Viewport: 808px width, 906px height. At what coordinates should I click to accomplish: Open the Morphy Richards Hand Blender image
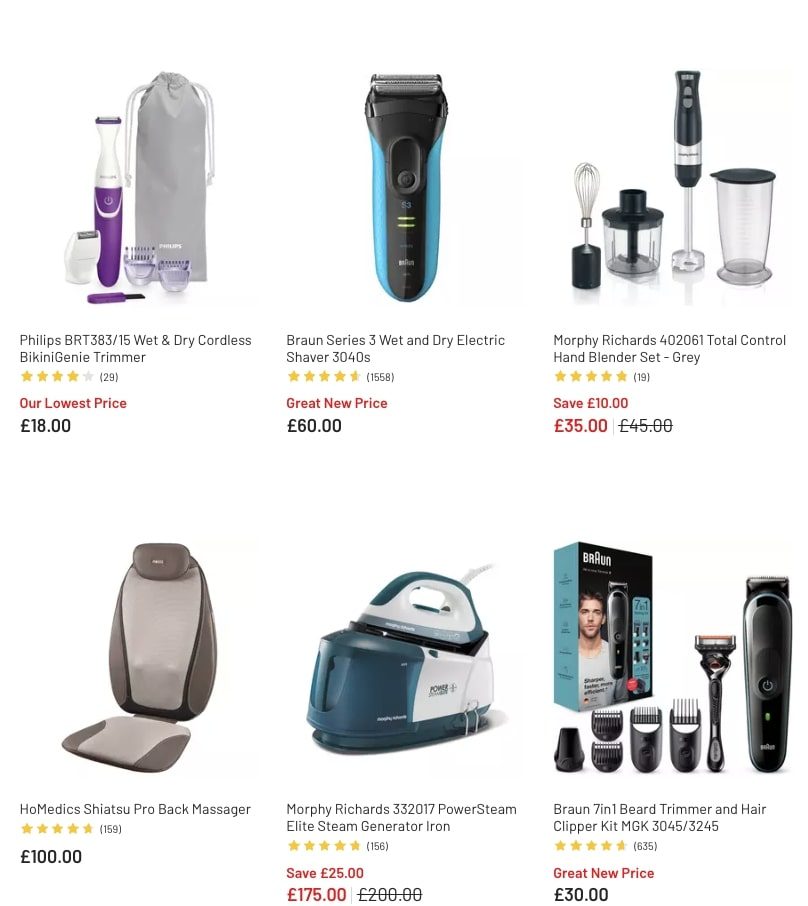coord(672,187)
